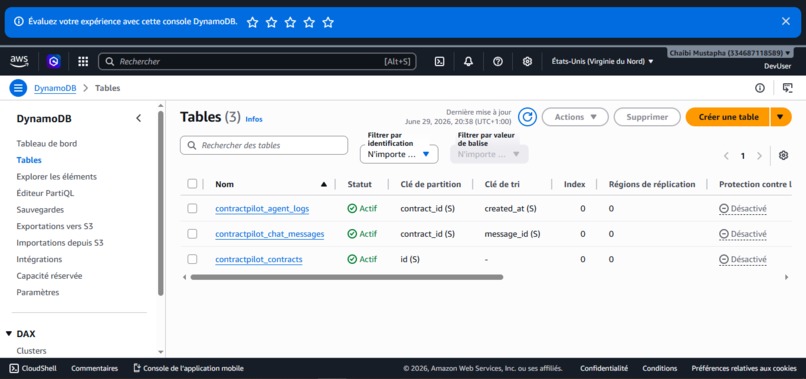
Task: Focus the Rechercher des tables field
Action: (x=264, y=146)
